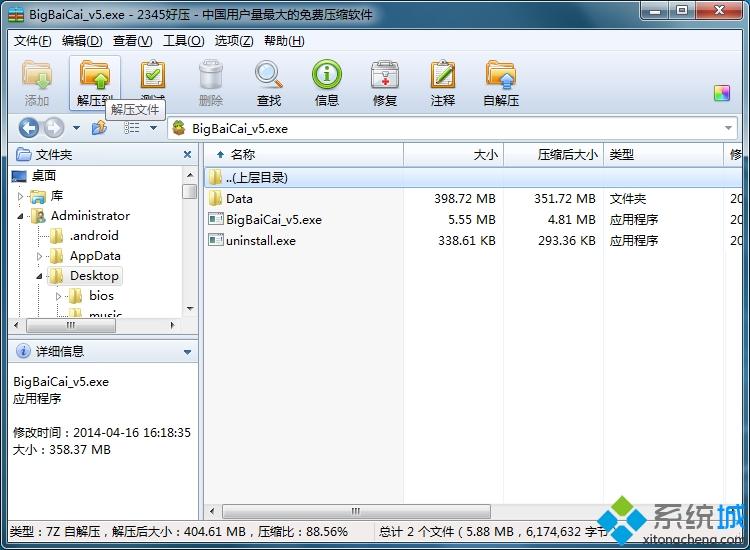Screen dimensions: 750x550
Task: Collapse the 详细信息 details panel arrow
Action: (x=187, y=352)
